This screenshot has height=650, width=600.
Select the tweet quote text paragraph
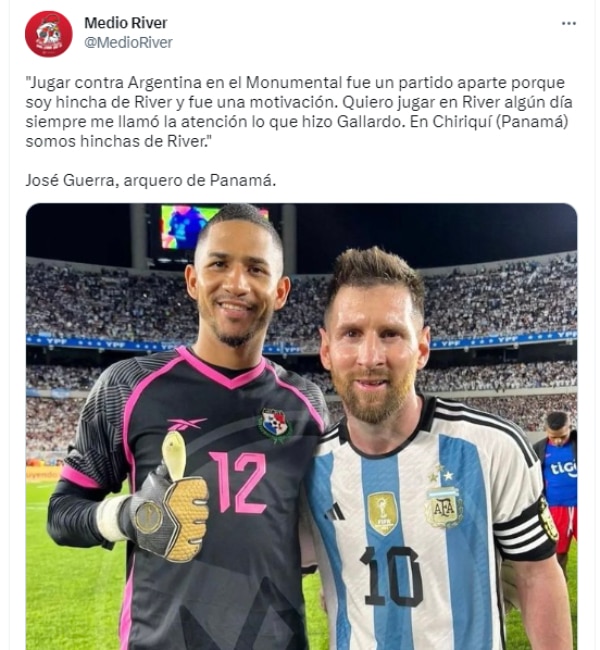tap(299, 112)
